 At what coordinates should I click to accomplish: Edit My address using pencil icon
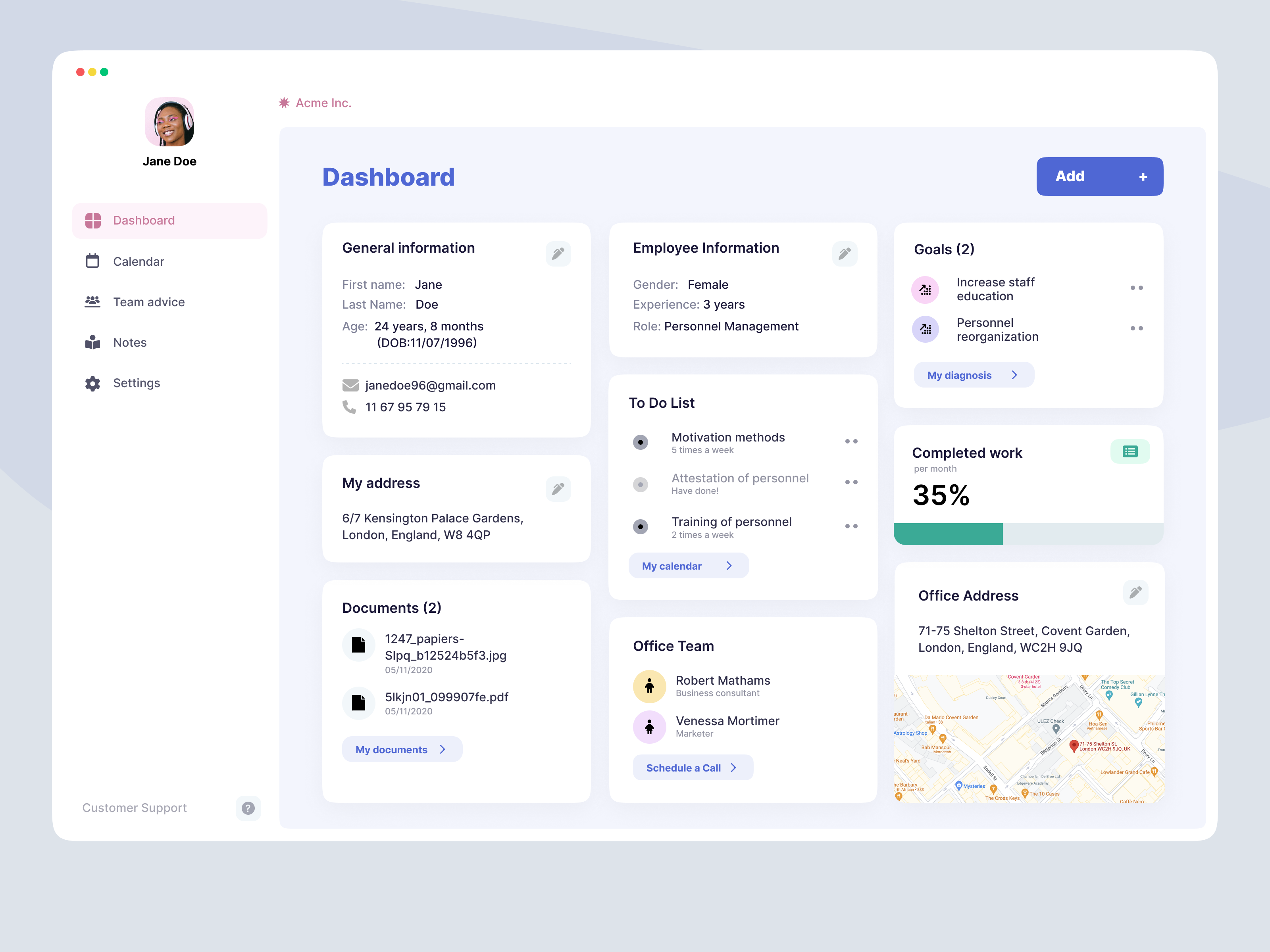558,489
